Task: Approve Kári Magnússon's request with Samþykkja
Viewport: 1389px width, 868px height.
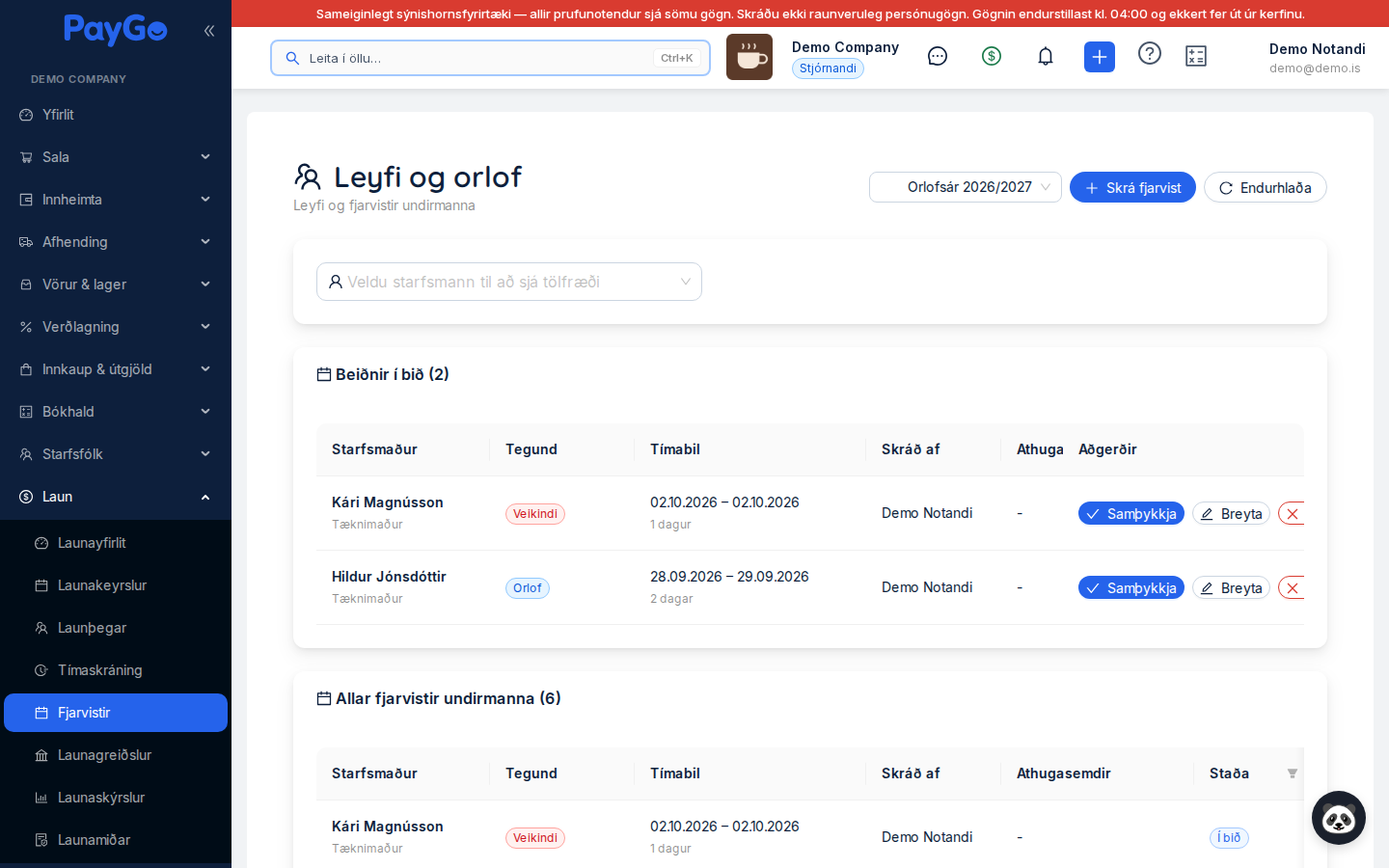Action: click(x=1131, y=514)
